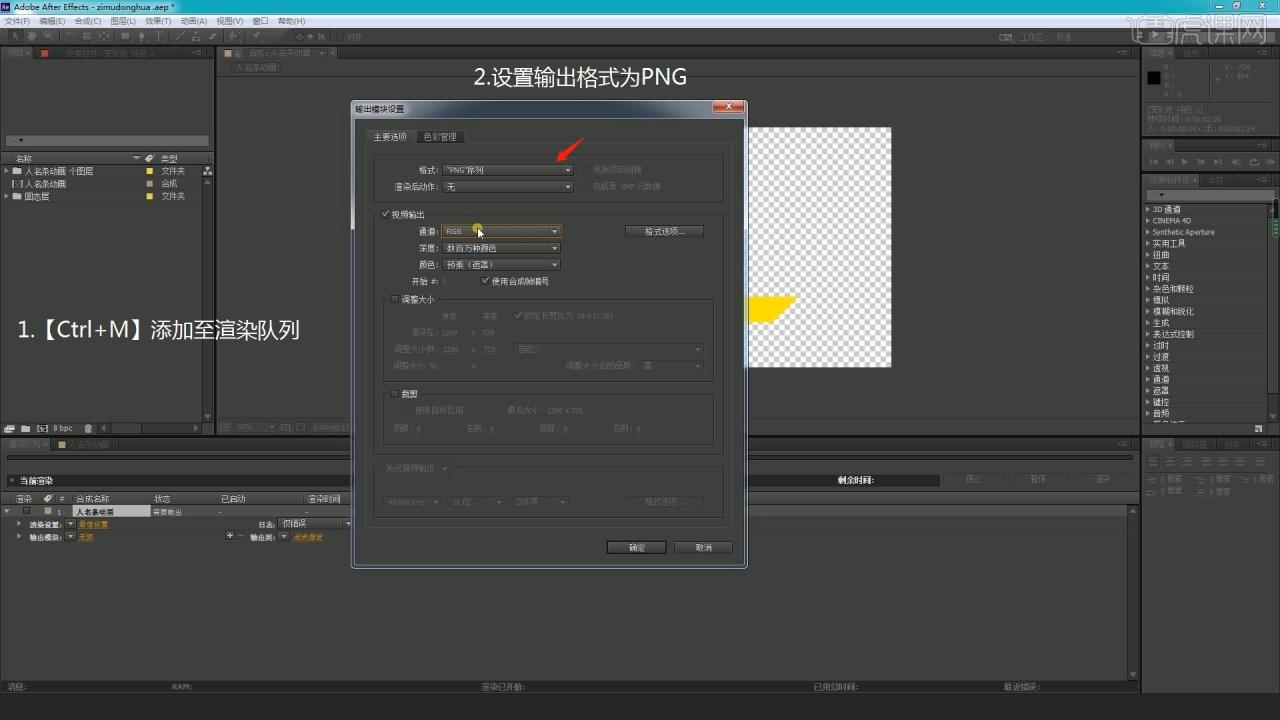This screenshot has height=720, width=1280.
Task: Click the black foreground swatch in Info panel
Action: 1154,77
